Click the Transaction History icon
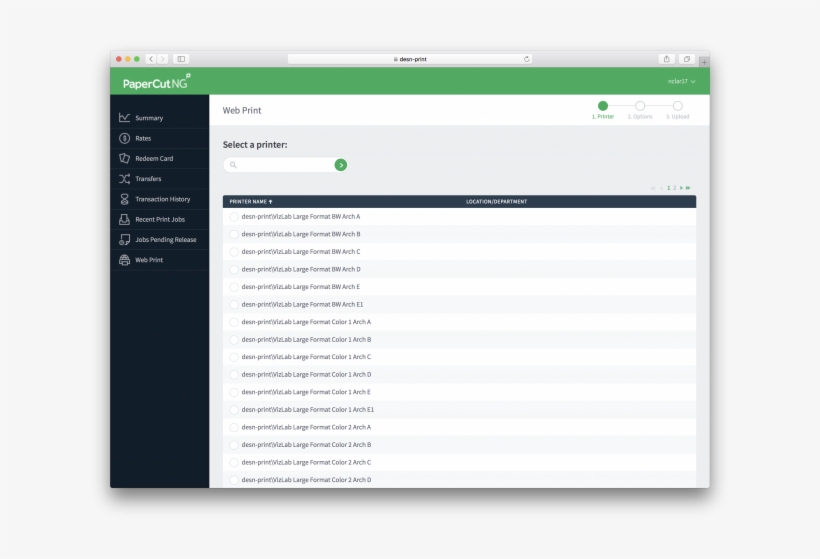Viewport: 820px width, 559px height. tap(124, 199)
